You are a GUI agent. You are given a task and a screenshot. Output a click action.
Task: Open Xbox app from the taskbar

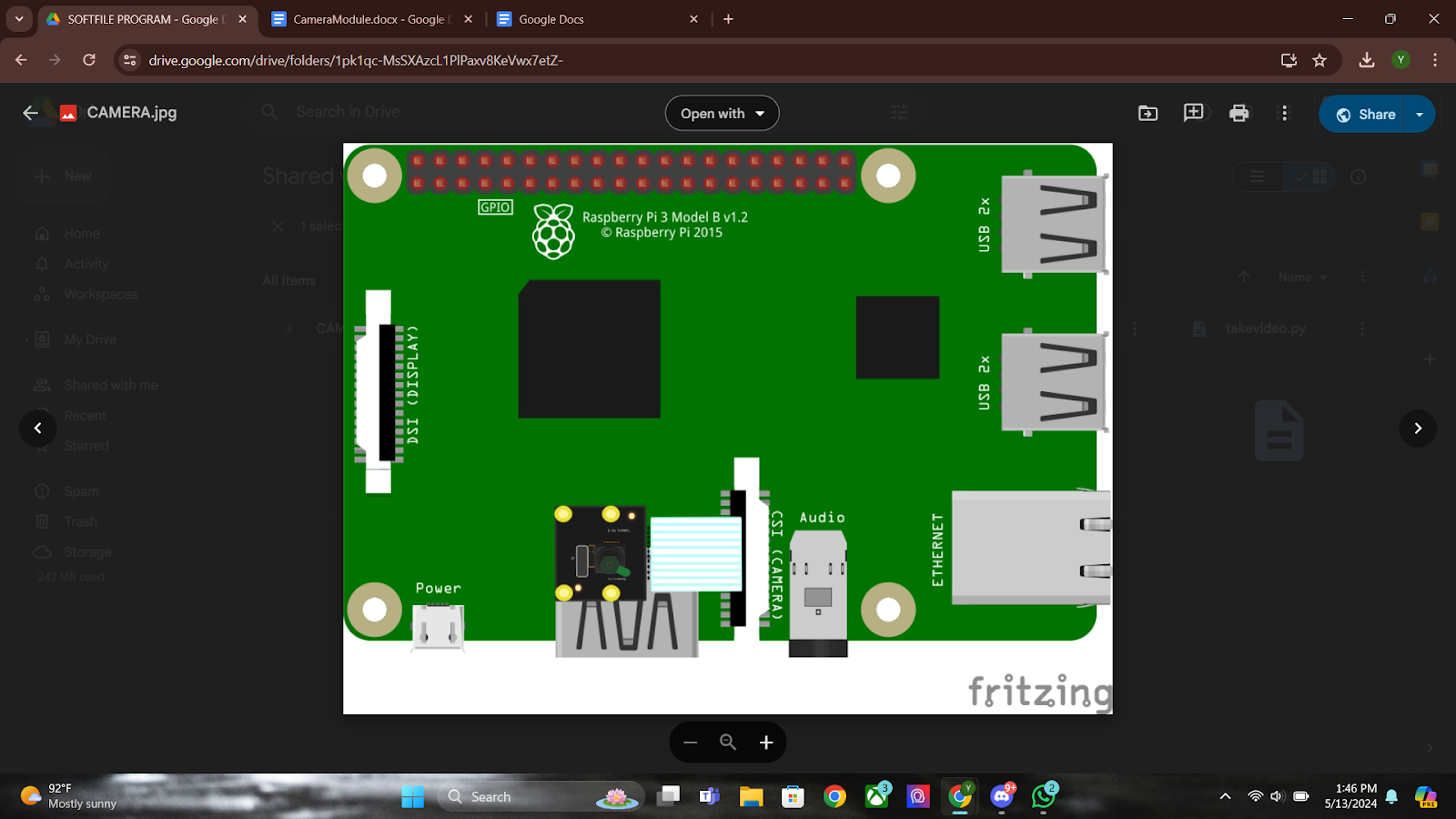click(876, 797)
